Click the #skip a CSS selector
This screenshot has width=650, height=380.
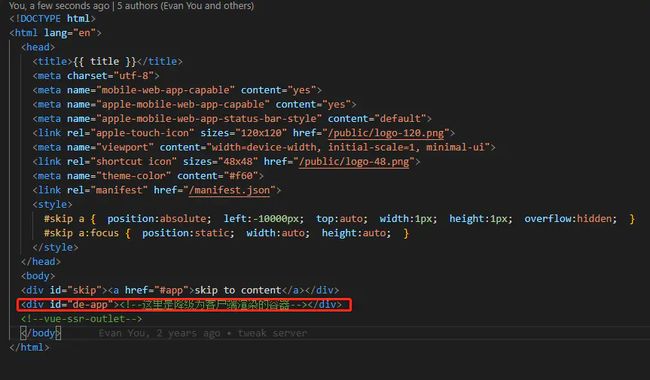pos(64,219)
